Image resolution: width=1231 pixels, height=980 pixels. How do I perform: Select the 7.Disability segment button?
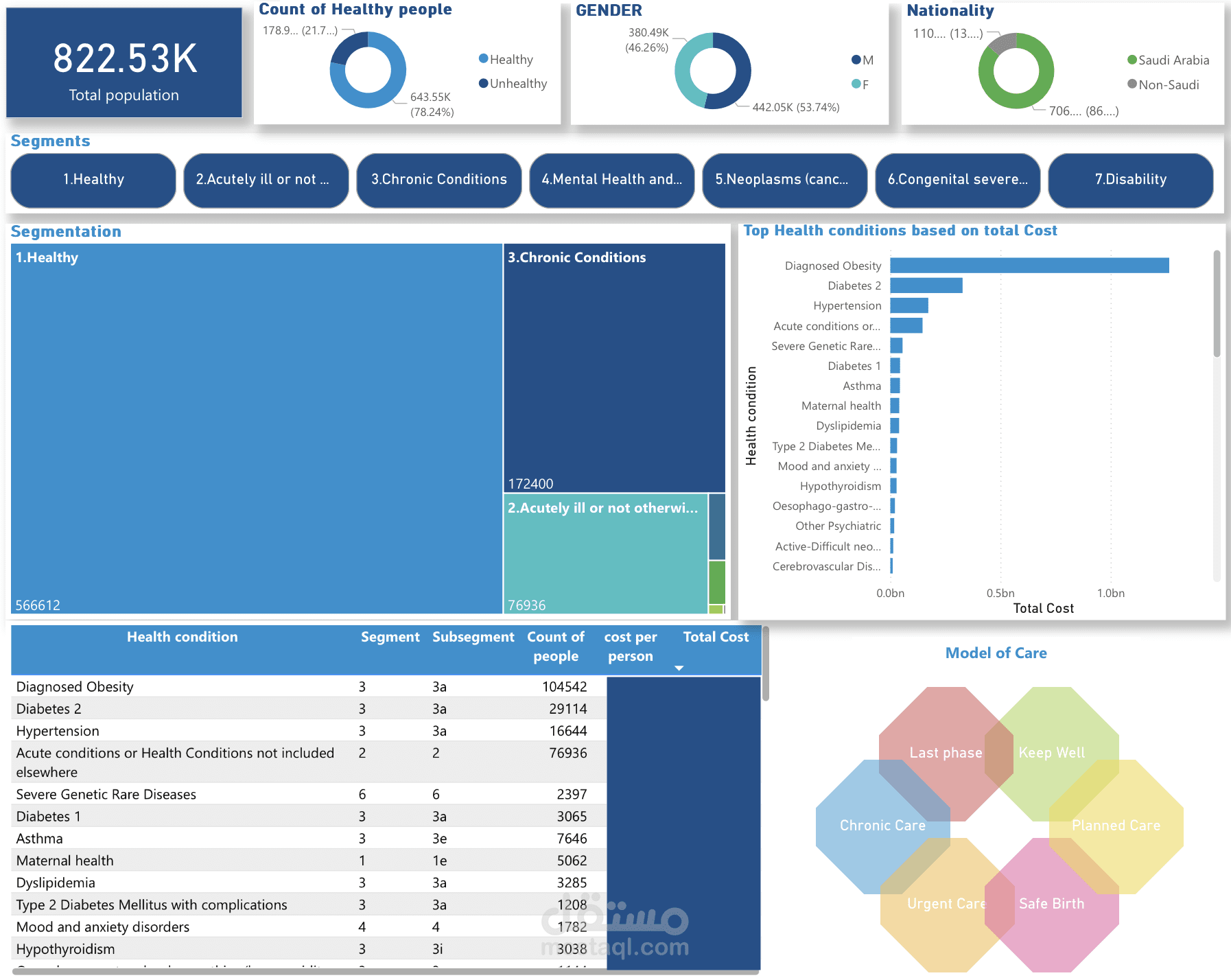tap(1131, 180)
